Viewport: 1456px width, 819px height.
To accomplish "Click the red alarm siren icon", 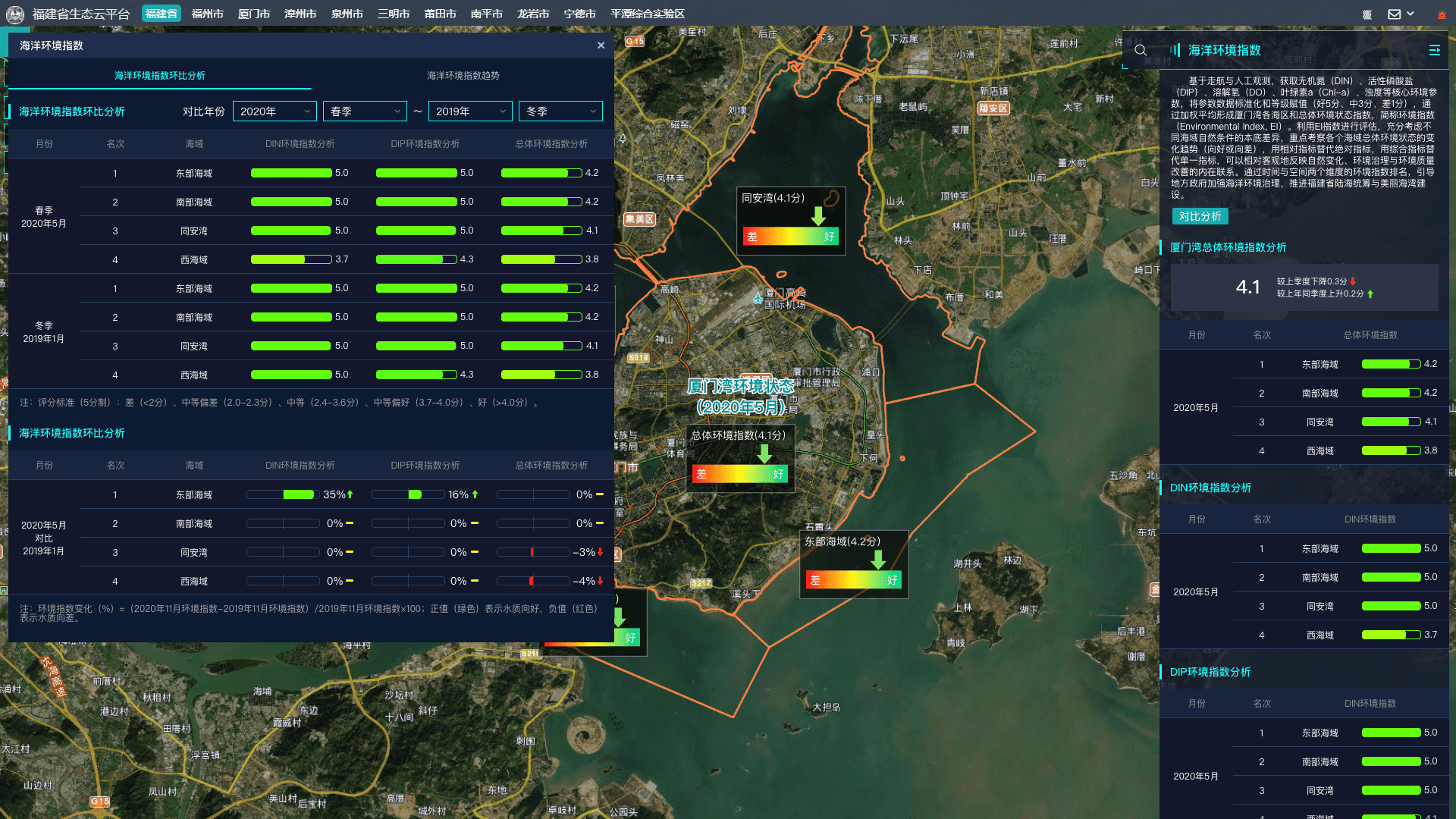I will [1442, 14].
